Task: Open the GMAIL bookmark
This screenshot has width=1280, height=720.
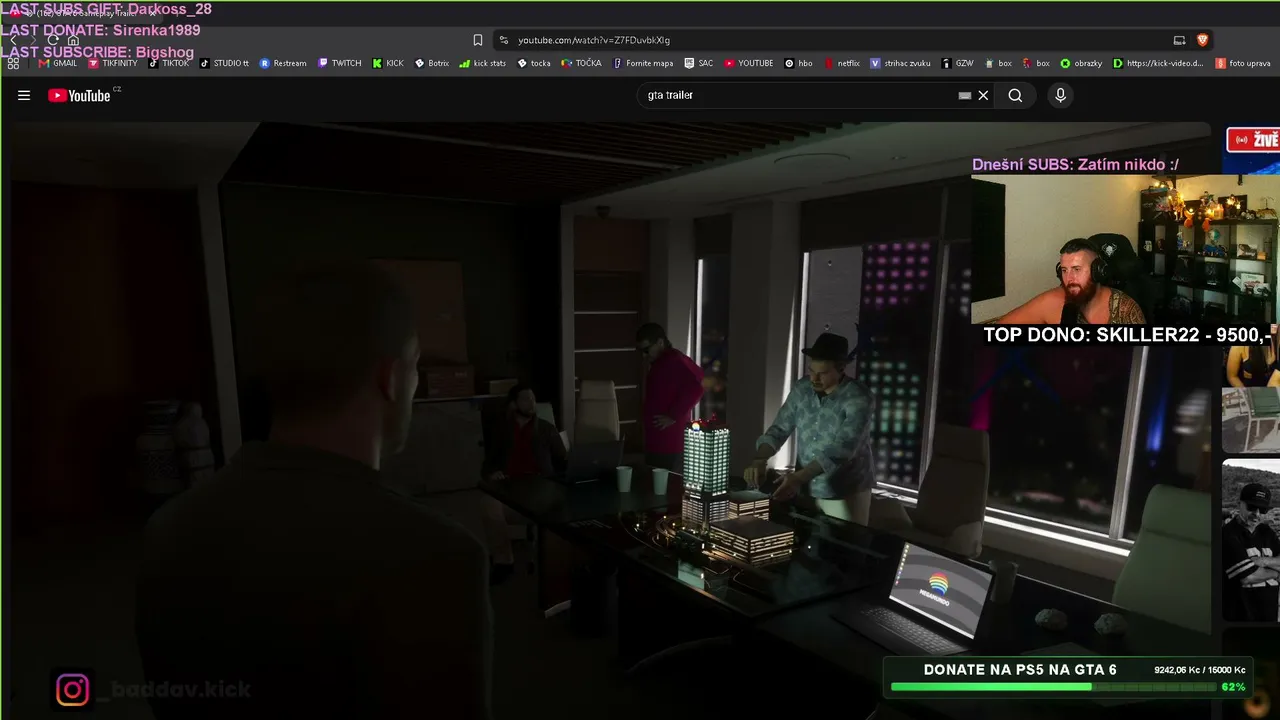Action: click(x=58, y=63)
